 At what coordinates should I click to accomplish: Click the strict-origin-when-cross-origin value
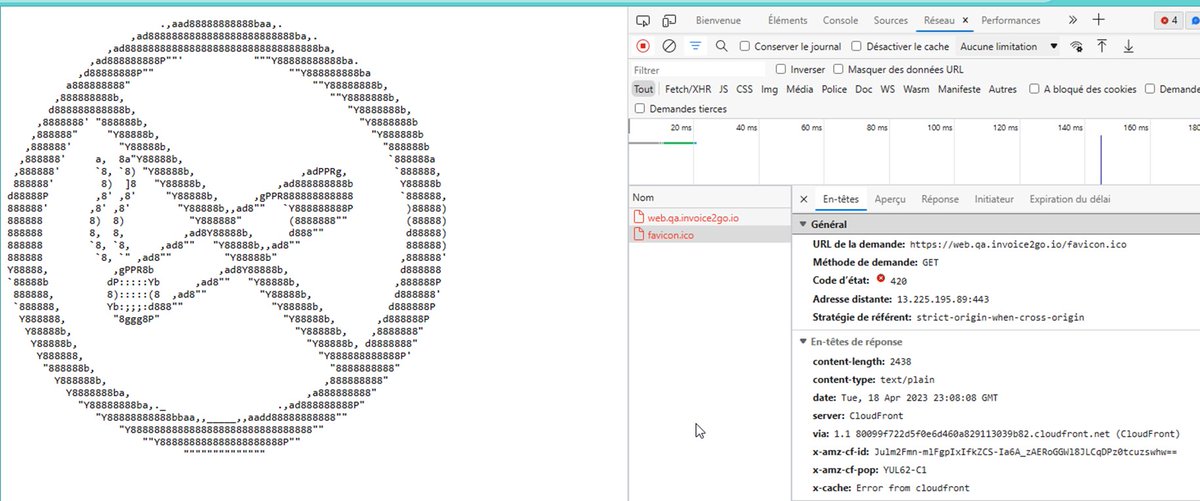(1000, 317)
